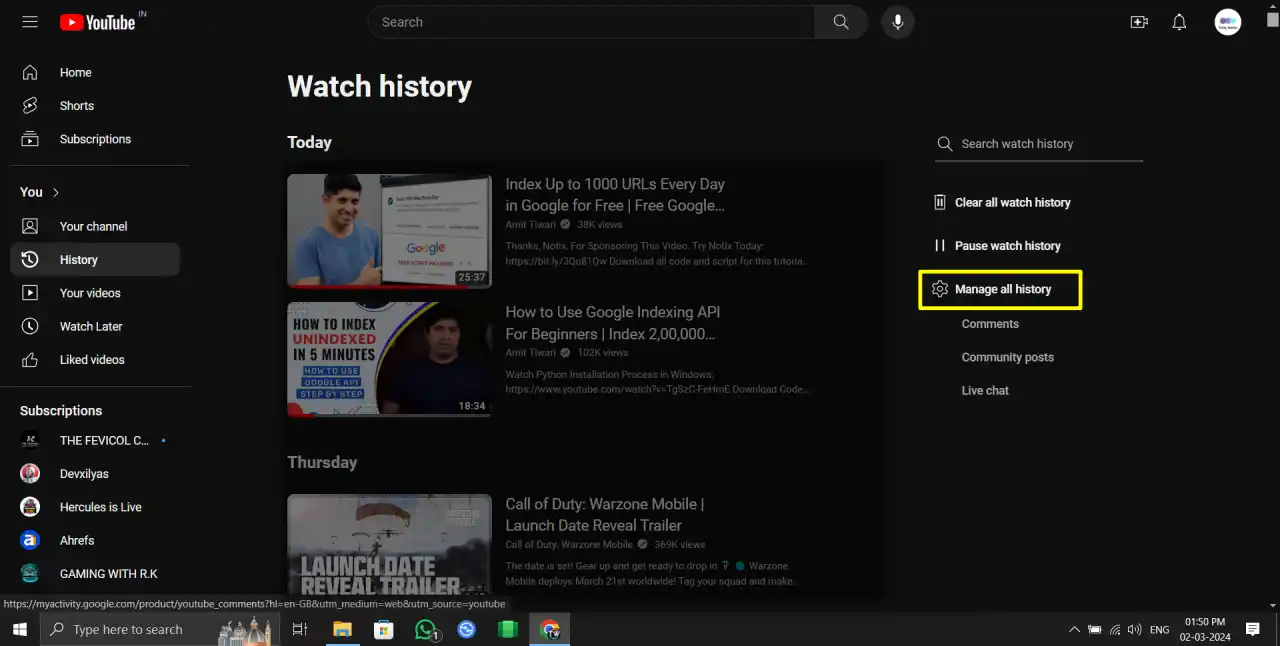Select Comments under Manage all history
Image resolution: width=1280 pixels, height=646 pixels.
click(990, 323)
